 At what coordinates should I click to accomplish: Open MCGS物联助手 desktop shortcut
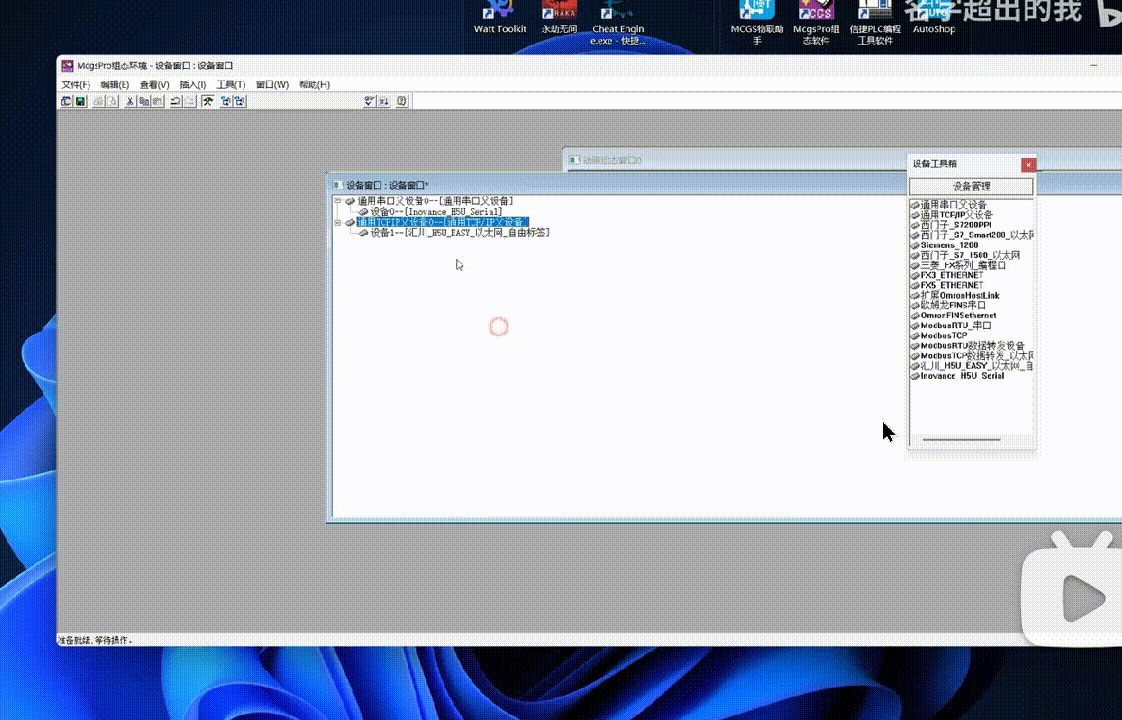click(x=756, y=23)
